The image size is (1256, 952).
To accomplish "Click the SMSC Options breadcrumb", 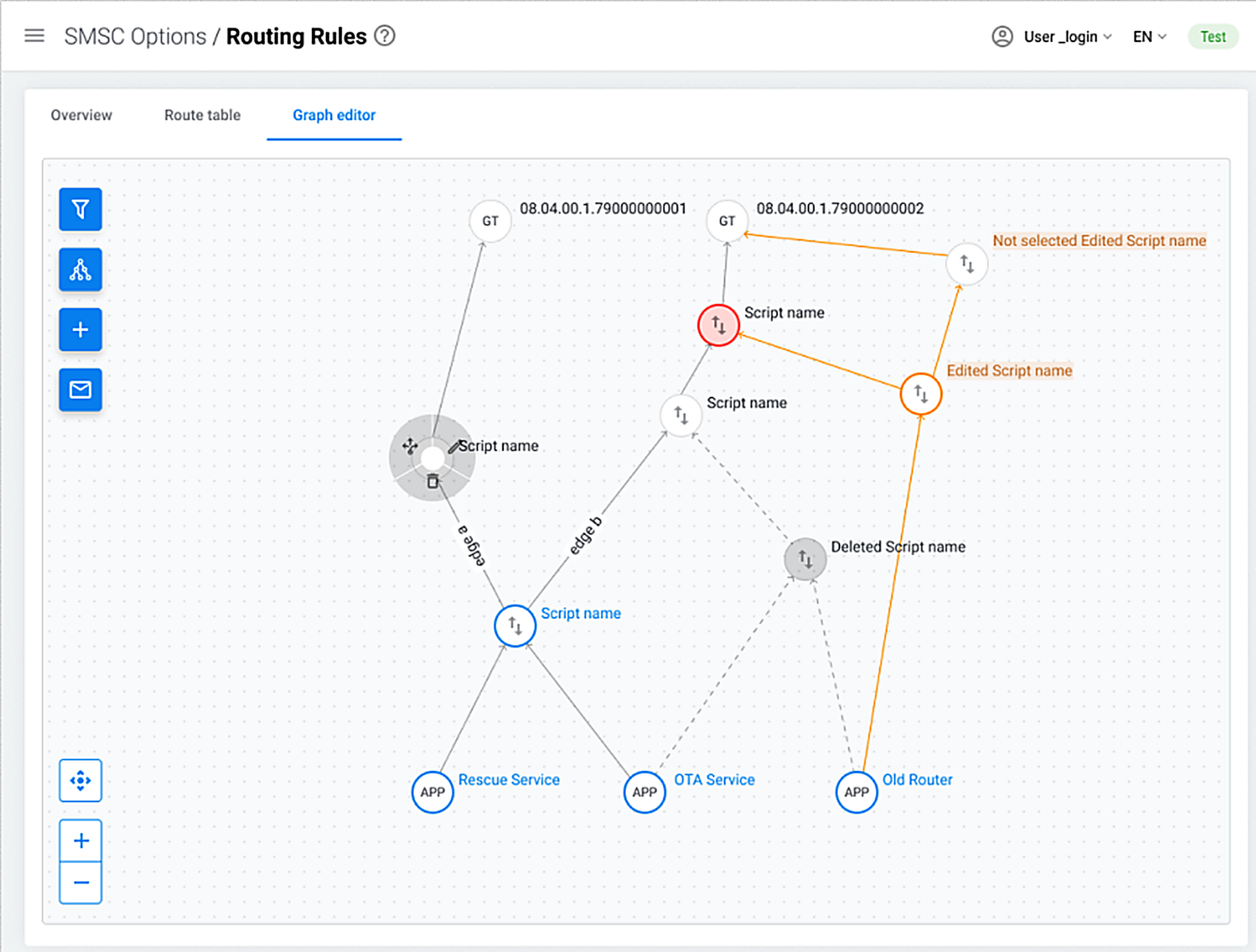I will coord(135,36).
